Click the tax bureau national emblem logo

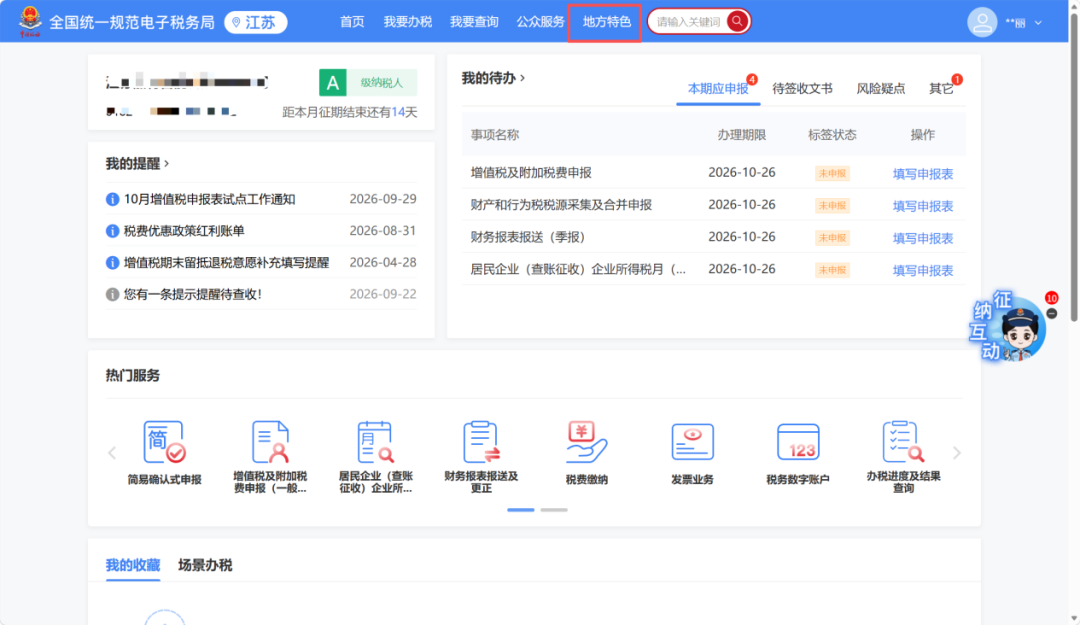click(x=30, y=21)
